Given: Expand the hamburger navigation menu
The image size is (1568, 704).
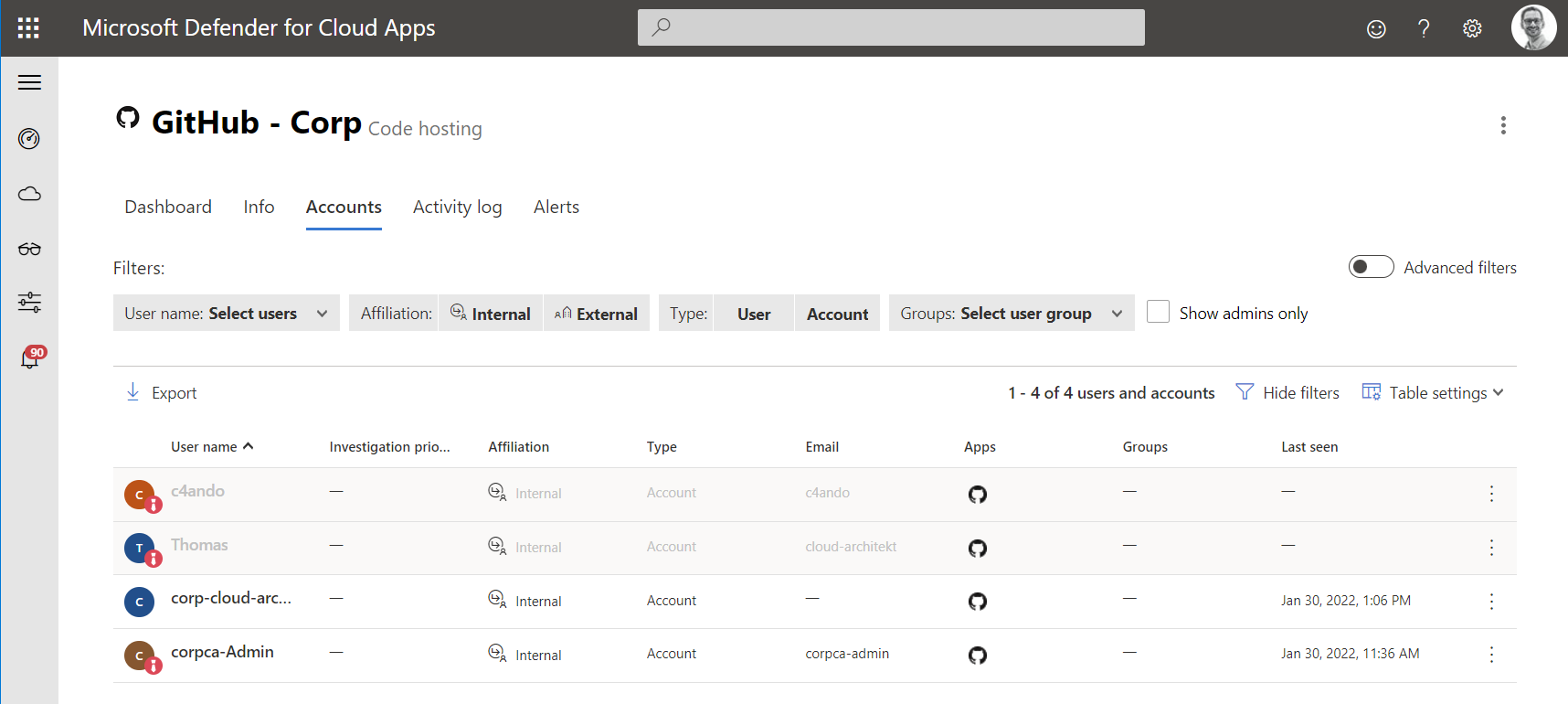Looking at the screenshot, I should 29,82.
